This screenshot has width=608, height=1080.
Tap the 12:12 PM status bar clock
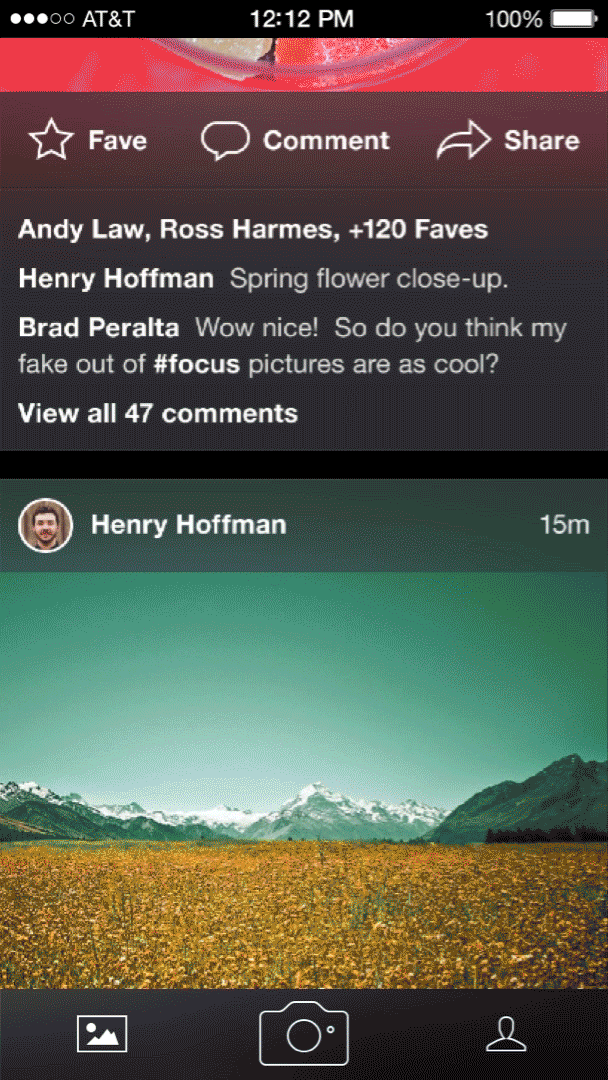[302, 19]
